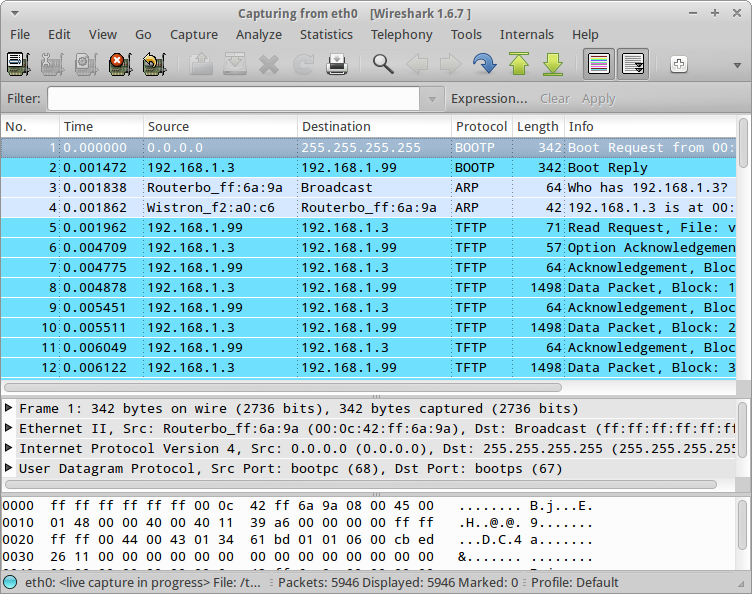Click the Expression... button
The width and height of the screenshot is (752, 594).
point(489,99)
